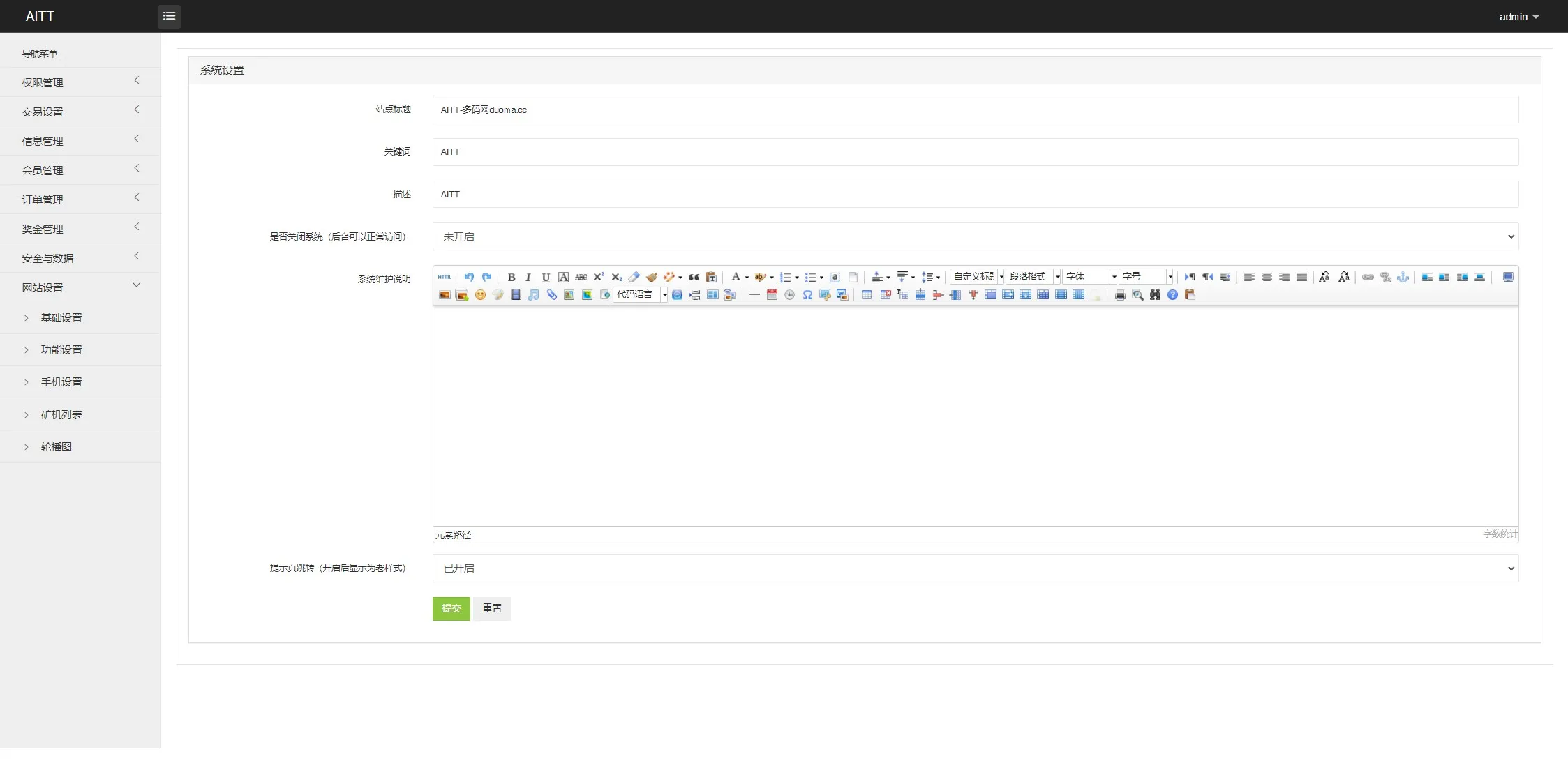The width and height of the screenshot is (1568, 779).
Task: Open 提示页跳转 dropdown showing 已开启
Action: pyautogui.click(x=975, y=568)
